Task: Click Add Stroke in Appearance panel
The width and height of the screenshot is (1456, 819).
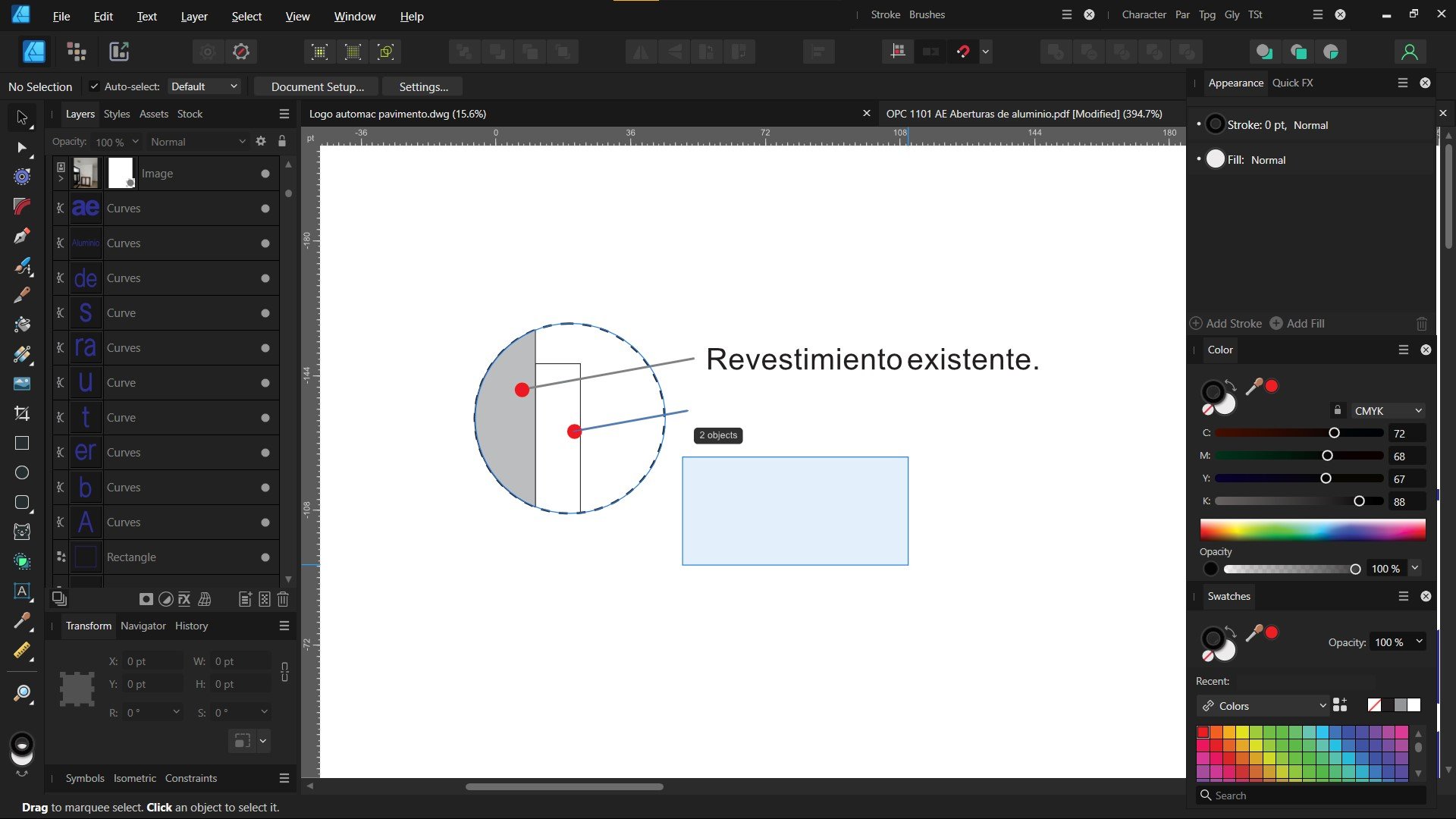Action: click(1226, 324)
